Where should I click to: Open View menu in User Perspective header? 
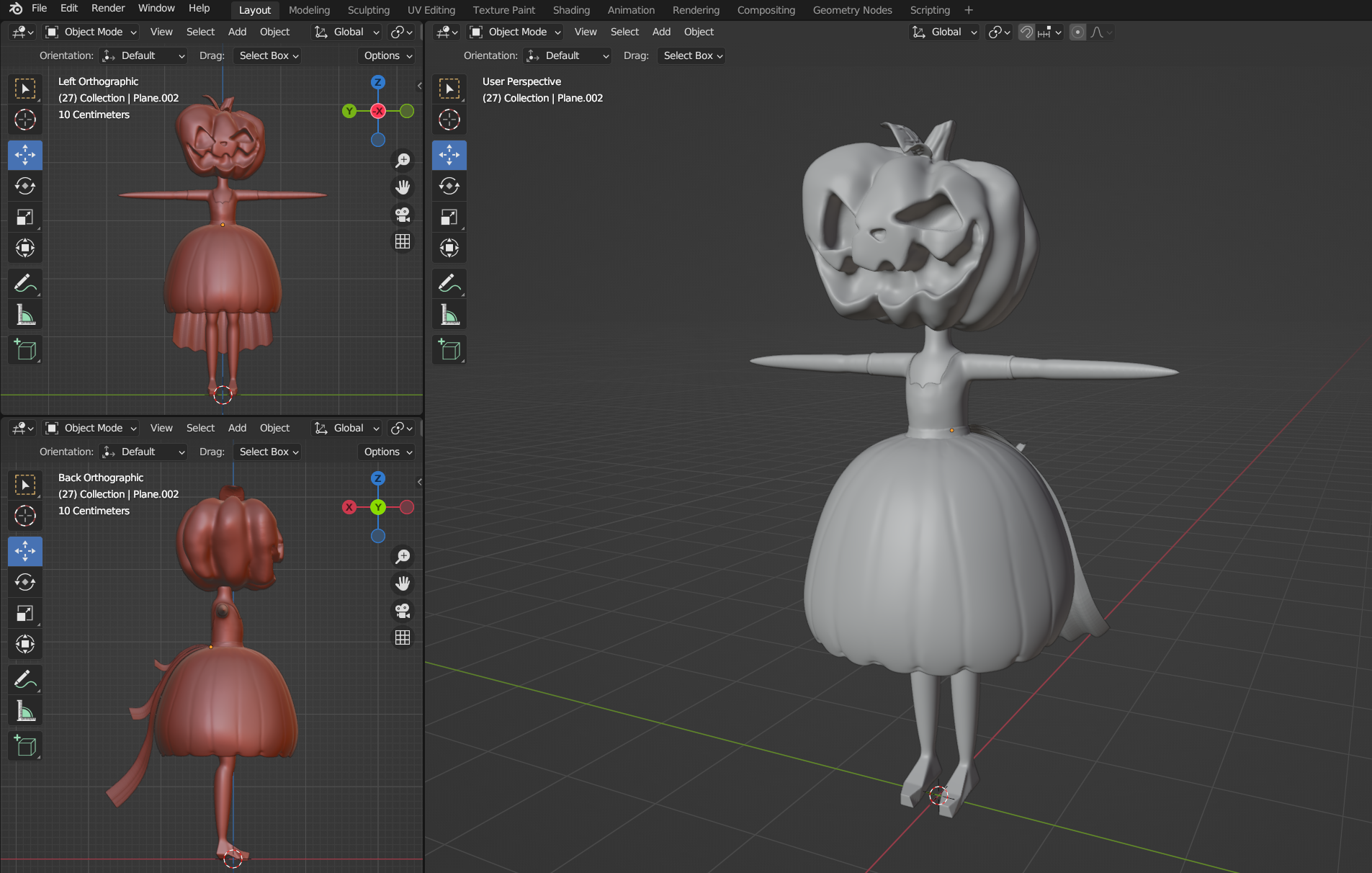586,32
